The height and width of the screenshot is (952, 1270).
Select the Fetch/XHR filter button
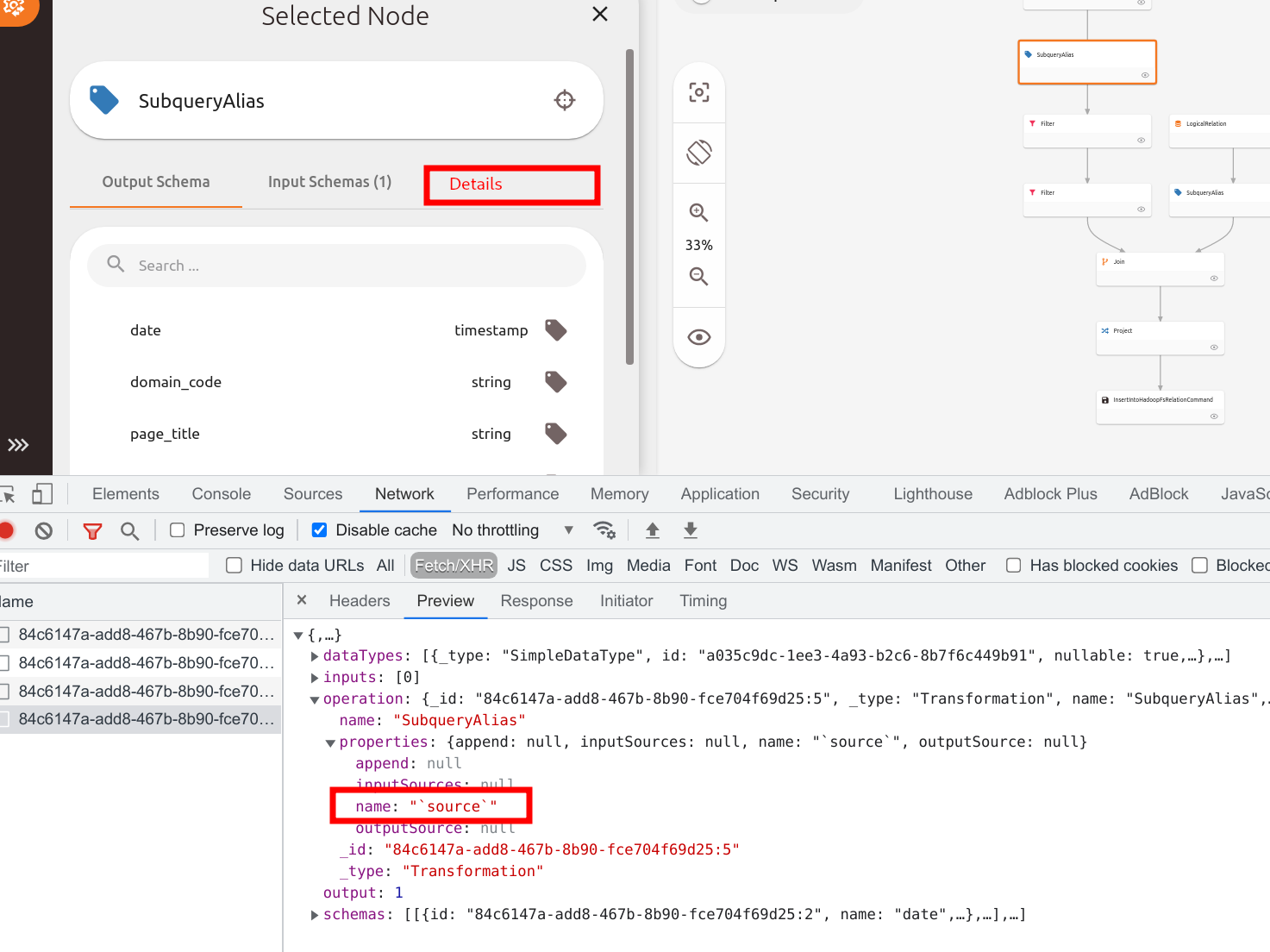click(454, 565)
